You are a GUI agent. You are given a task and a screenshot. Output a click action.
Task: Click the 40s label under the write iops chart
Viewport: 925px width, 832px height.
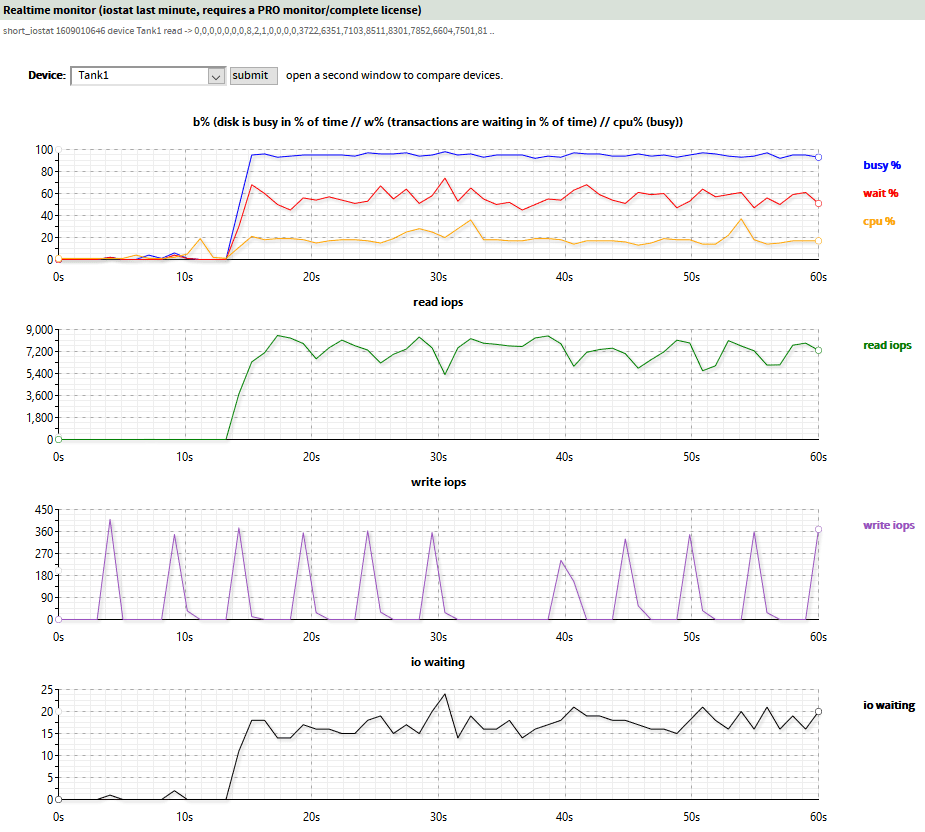565,637
